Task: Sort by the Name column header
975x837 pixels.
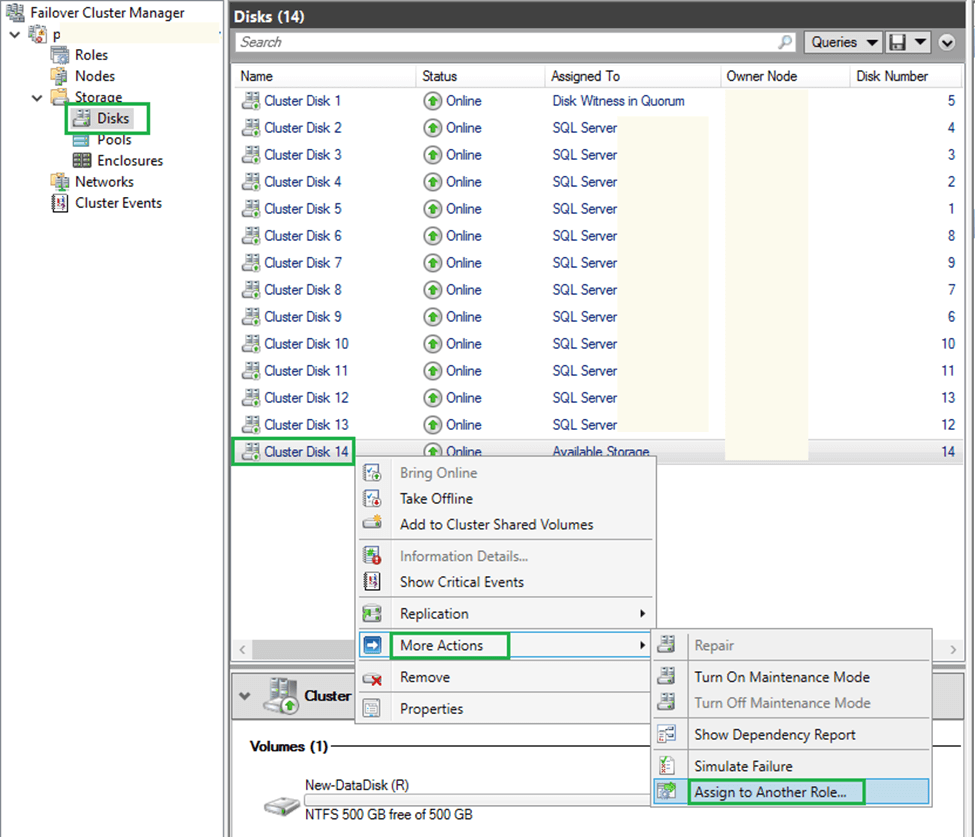Action: point(323,76)
